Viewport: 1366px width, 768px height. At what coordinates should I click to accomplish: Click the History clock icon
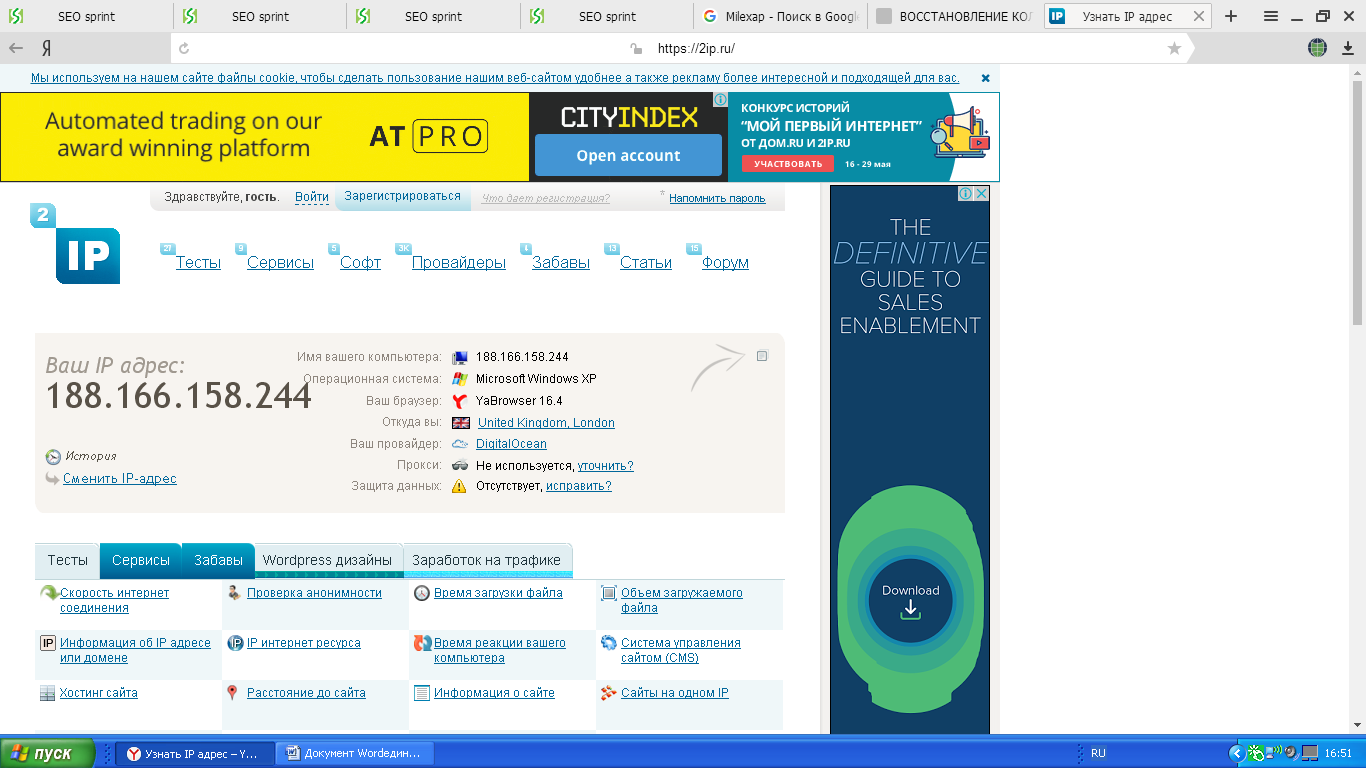(x=53, y=457)
